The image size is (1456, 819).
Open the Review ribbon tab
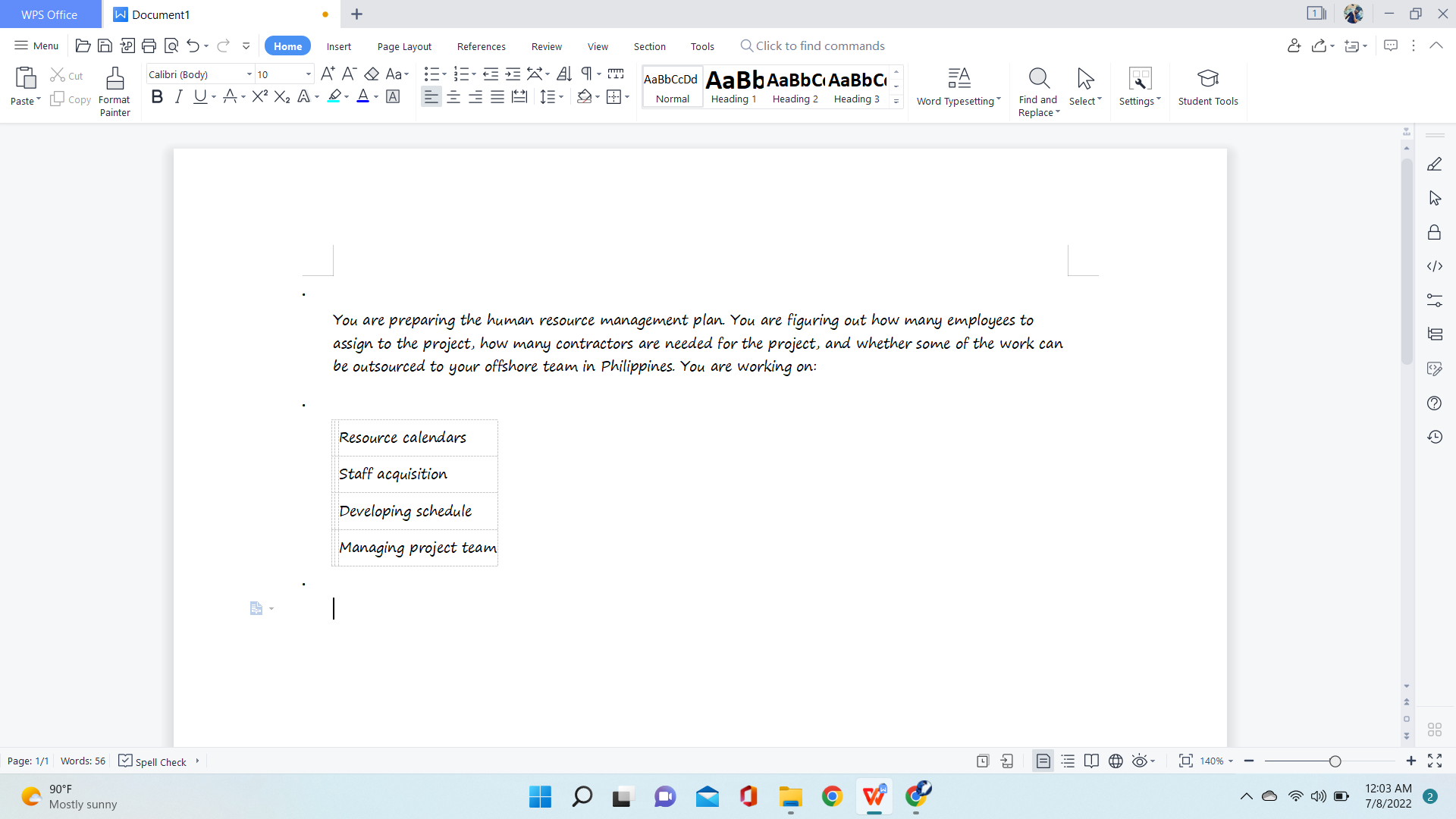[546, 46]
